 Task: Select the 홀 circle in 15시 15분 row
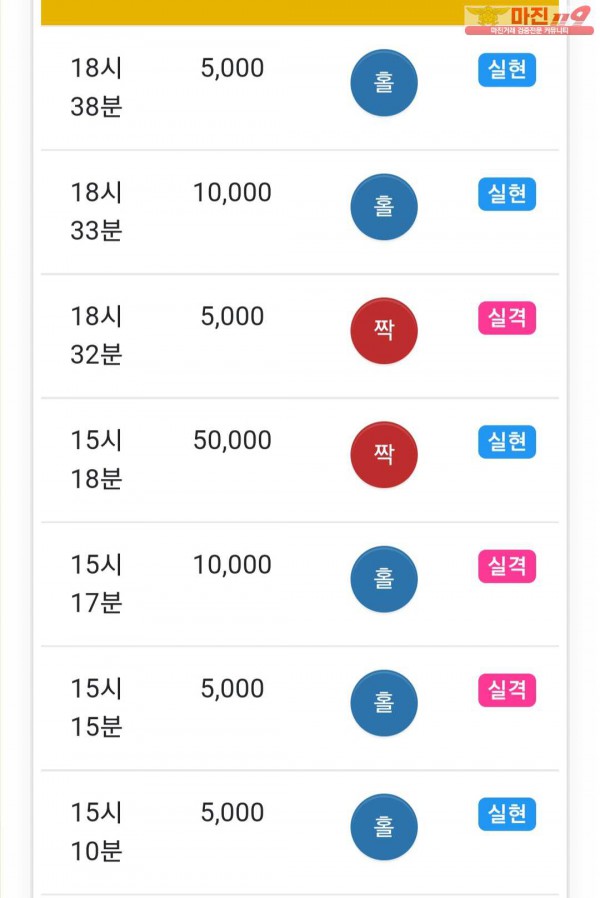384,703
